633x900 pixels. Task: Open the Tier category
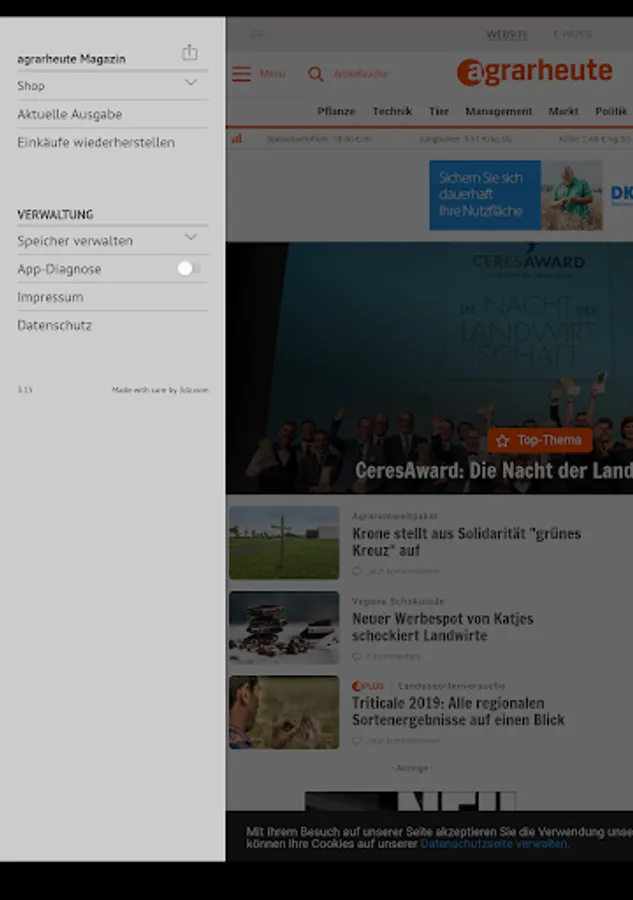(438, 111)
